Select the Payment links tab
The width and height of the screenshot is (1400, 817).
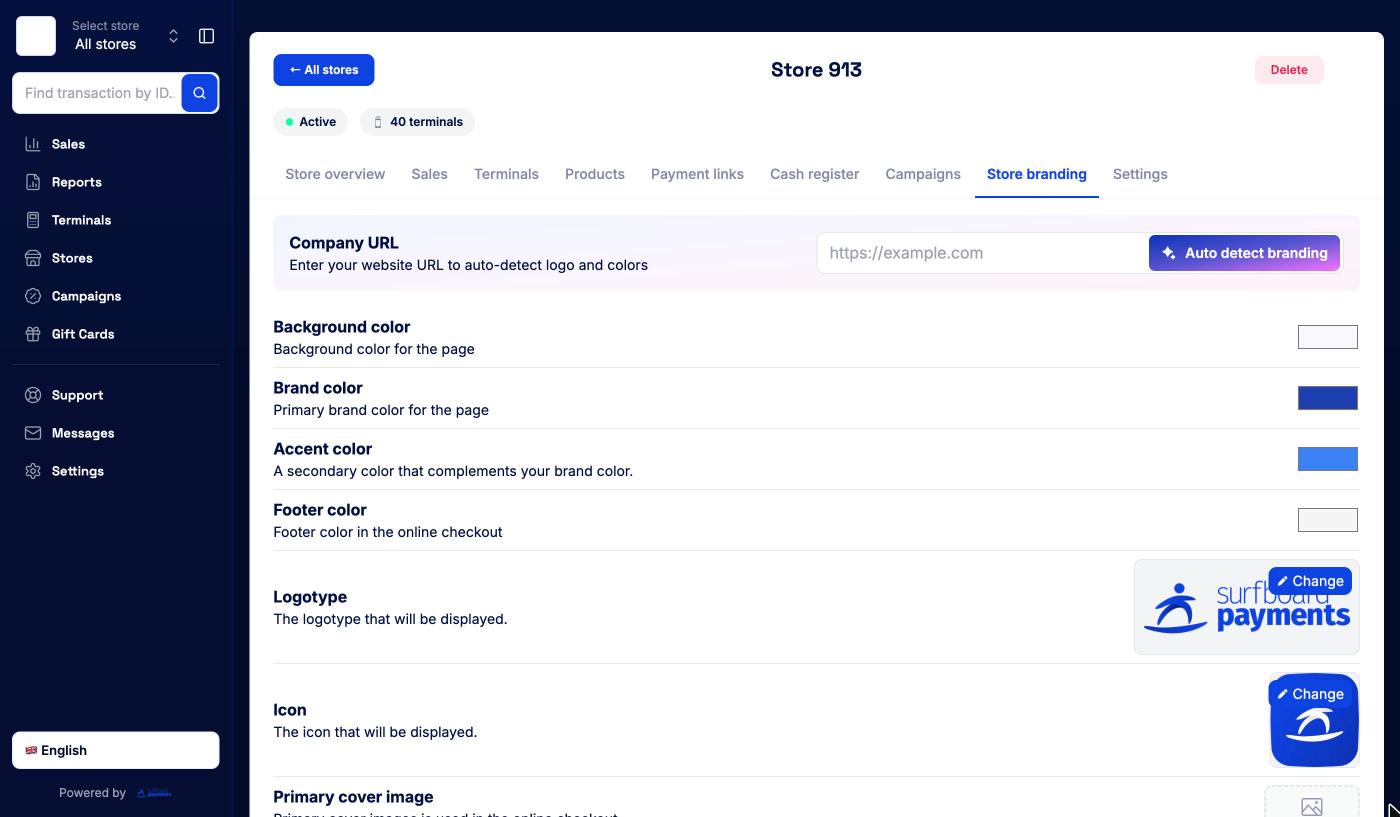click(x=697, y=174)
